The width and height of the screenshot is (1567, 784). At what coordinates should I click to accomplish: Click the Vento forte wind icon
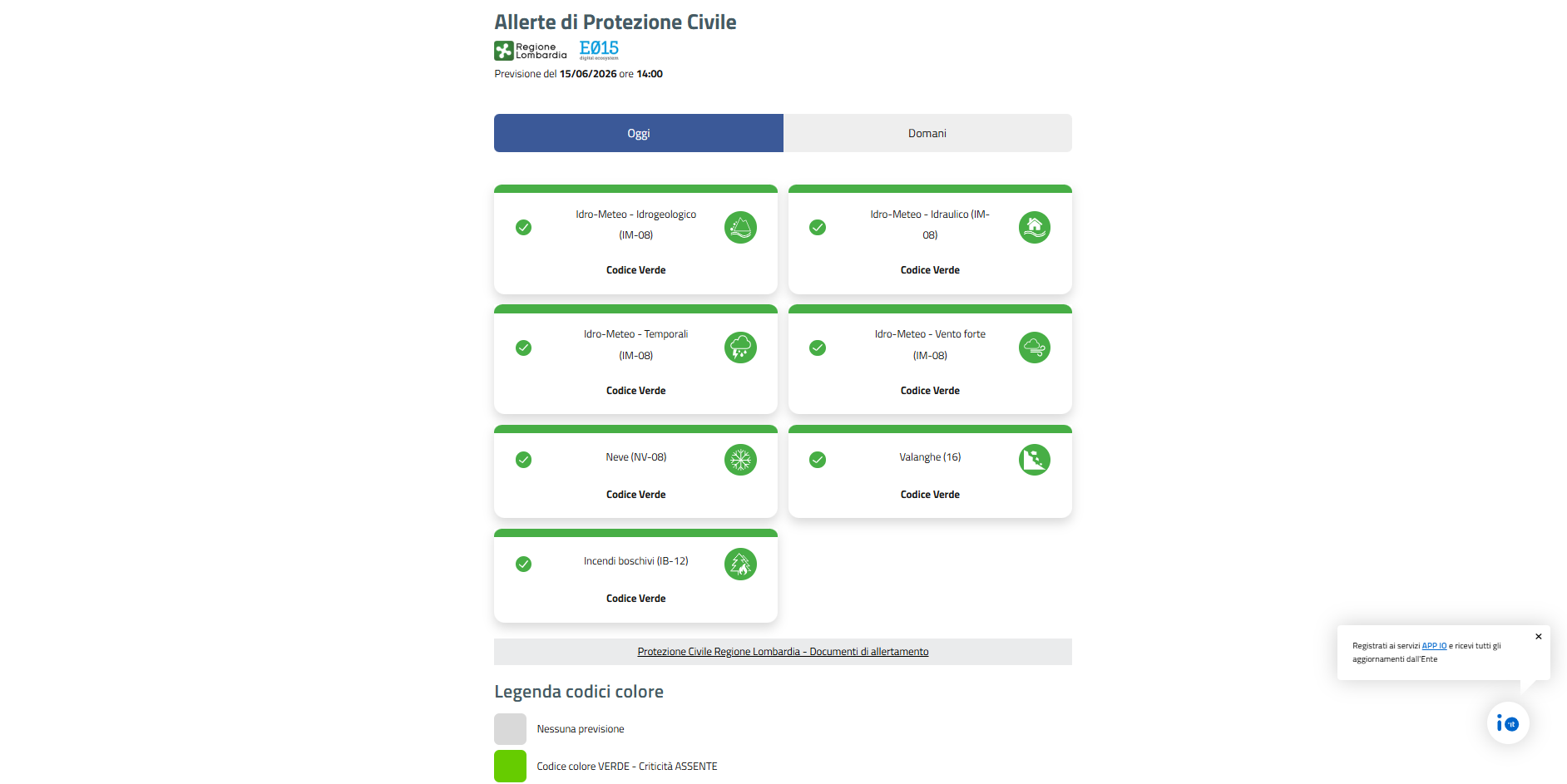pyautogui.click(x=1035, y=348)
